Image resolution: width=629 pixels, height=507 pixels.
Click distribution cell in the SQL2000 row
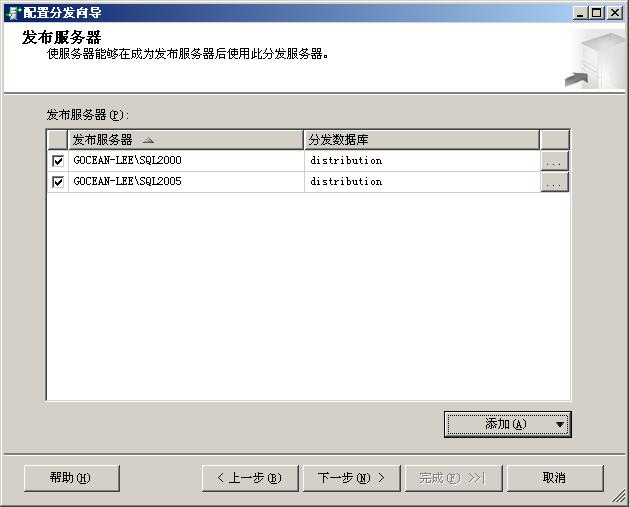coord(422,161)
